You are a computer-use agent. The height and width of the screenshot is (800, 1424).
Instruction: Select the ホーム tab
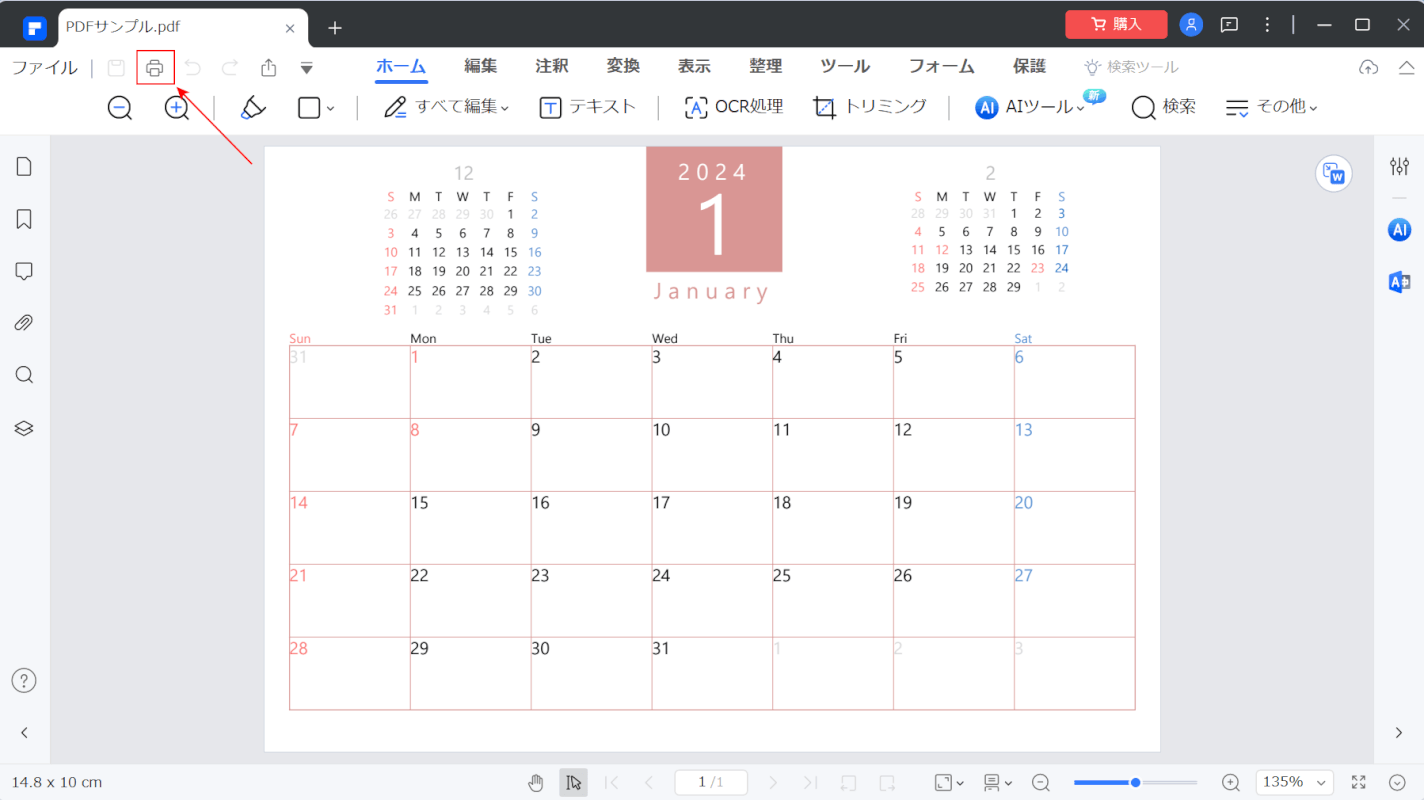(401, 67)
